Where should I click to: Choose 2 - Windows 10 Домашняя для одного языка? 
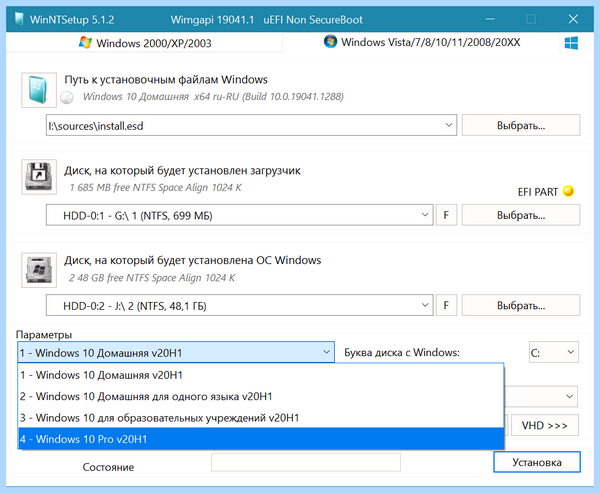tap(261, 396)
